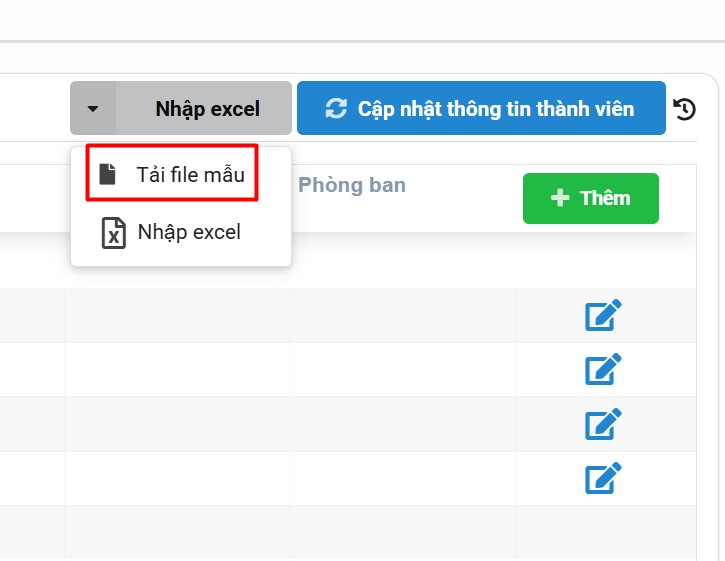Select Phòng ban cell beside the third edit icon
Image resolution: width=725 pixels, height=561 pixels.
402,424
